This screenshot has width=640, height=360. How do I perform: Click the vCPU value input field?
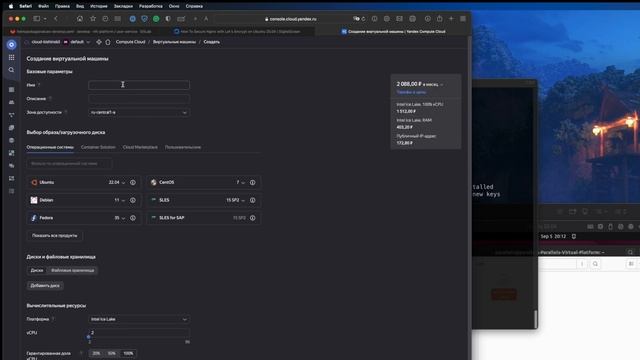tap(139, 333)
